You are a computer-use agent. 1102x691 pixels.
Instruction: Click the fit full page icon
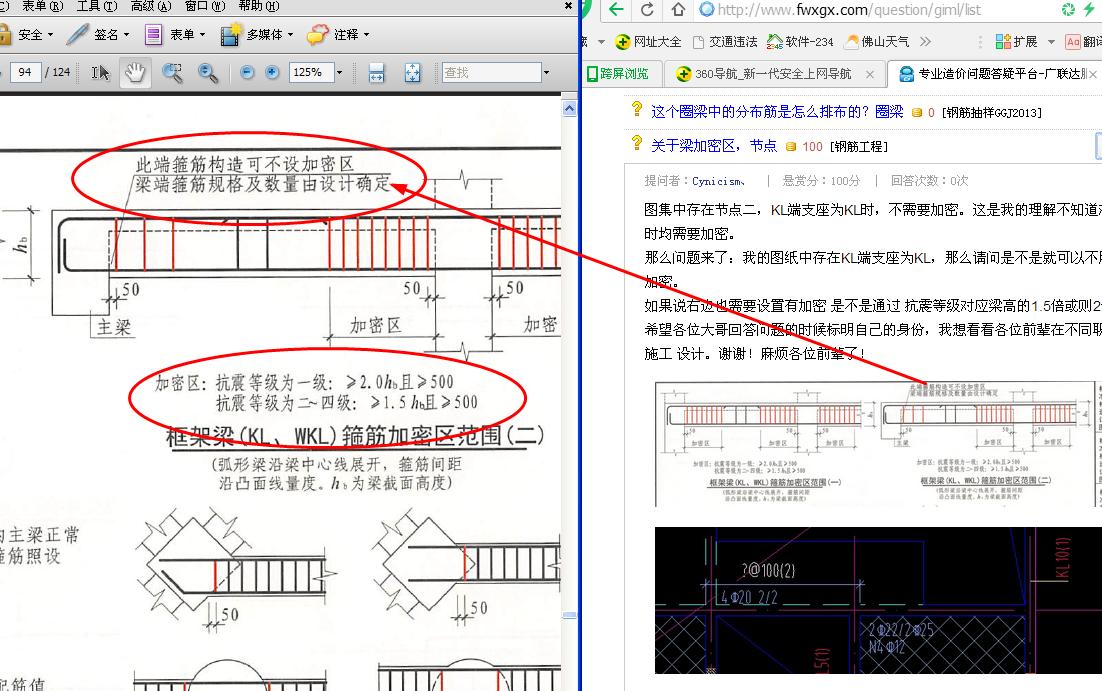413,72
